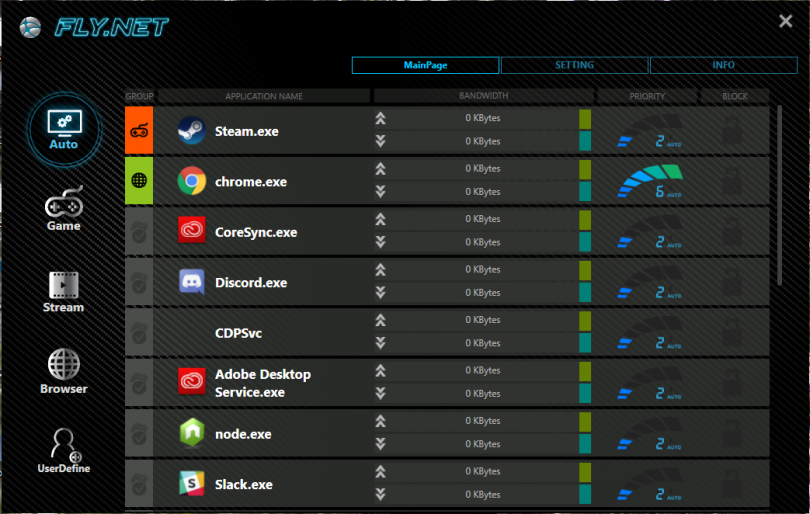This screenshot has width=810, height=514.
Task: Click the PRIORITY column header
Action: 647,96
